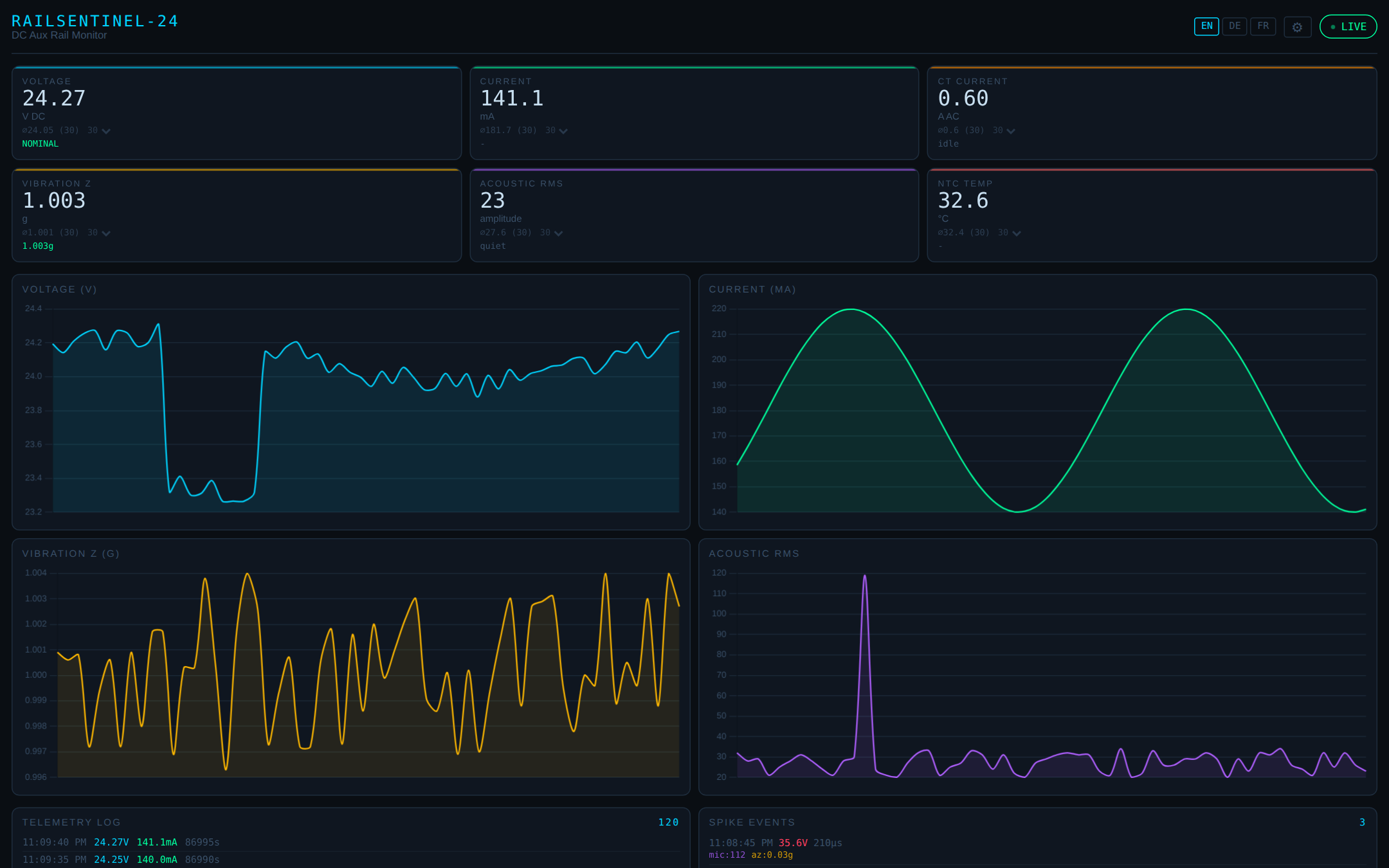Click the RAILSENTINEL-24 title
This screenshot has width=1389, height=868.
pyautogui.click(x=95, y=21)
